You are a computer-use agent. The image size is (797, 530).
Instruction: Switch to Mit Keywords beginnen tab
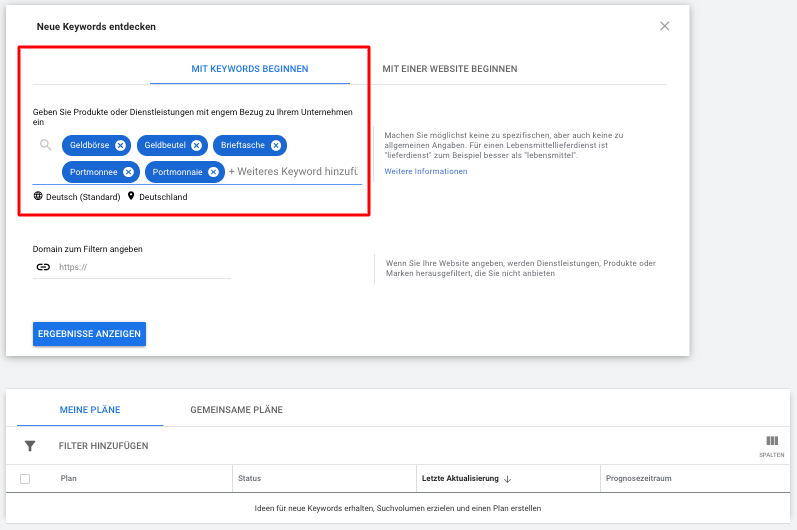(x=250, y=69)
